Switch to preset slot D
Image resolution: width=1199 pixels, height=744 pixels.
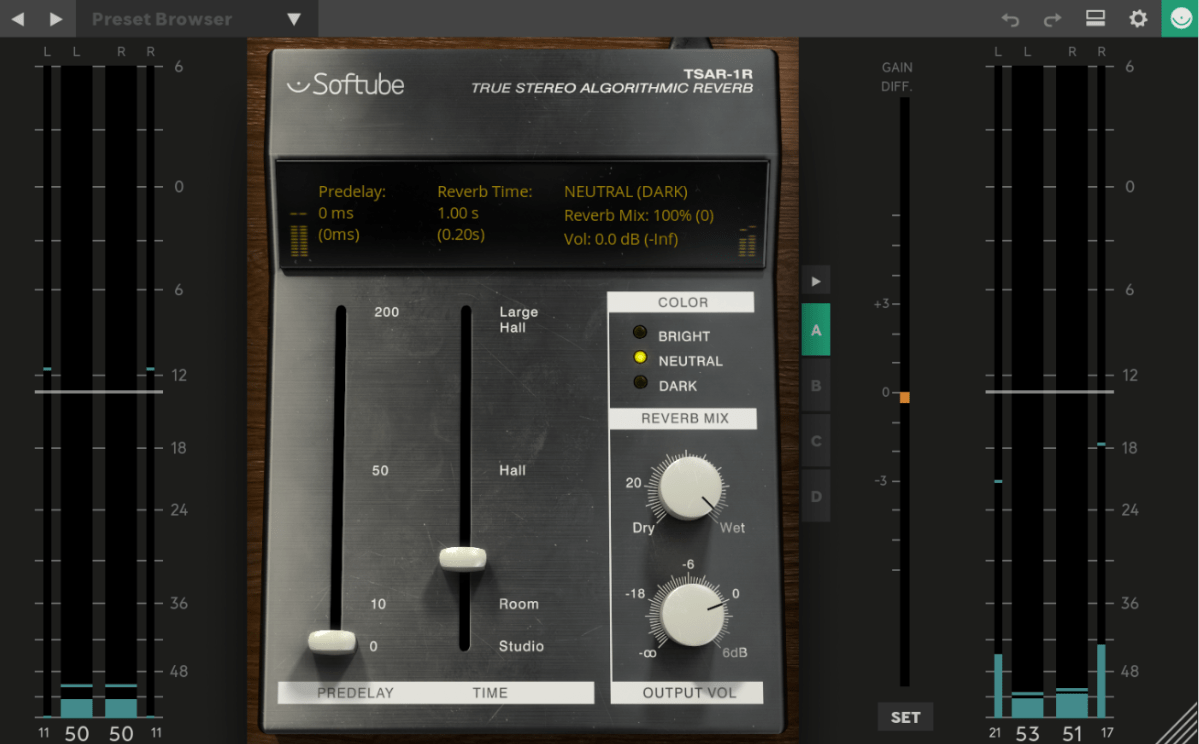(816, 496)
